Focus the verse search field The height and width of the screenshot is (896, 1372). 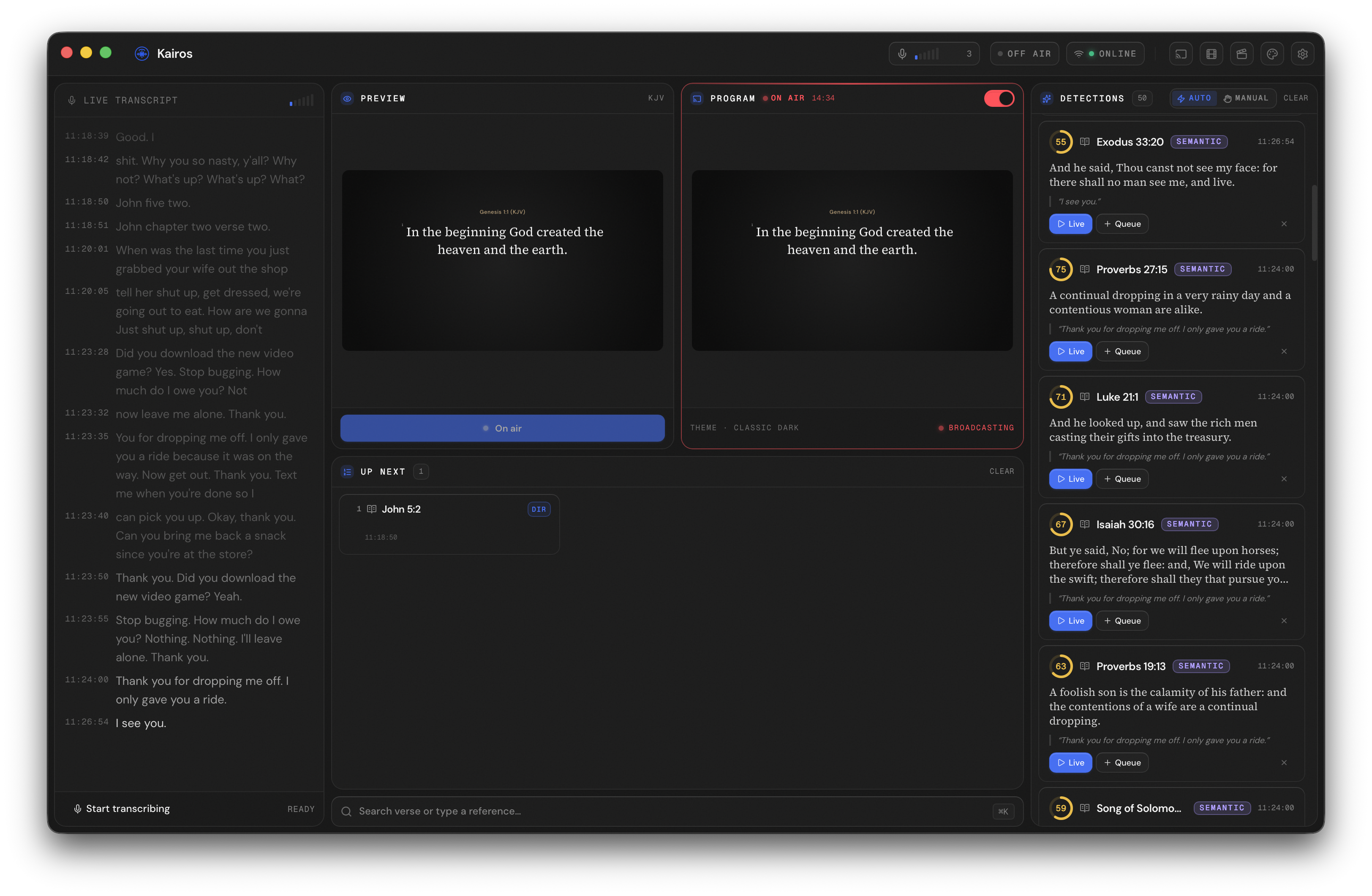tap(677, 811)
